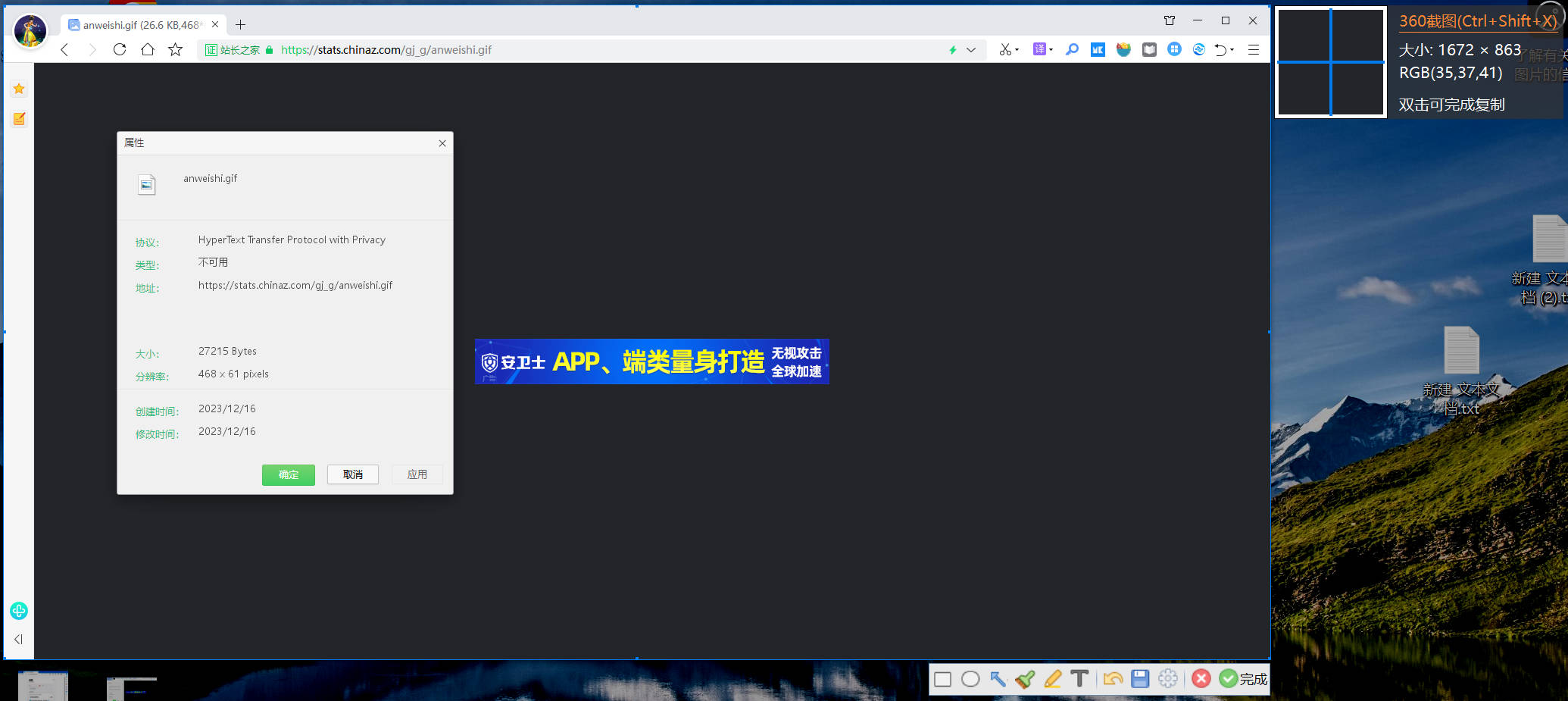1568x701 pixels.
Task: Reload the anweishi.gif page
Action: pyautogui.click(x=120, y=50)
